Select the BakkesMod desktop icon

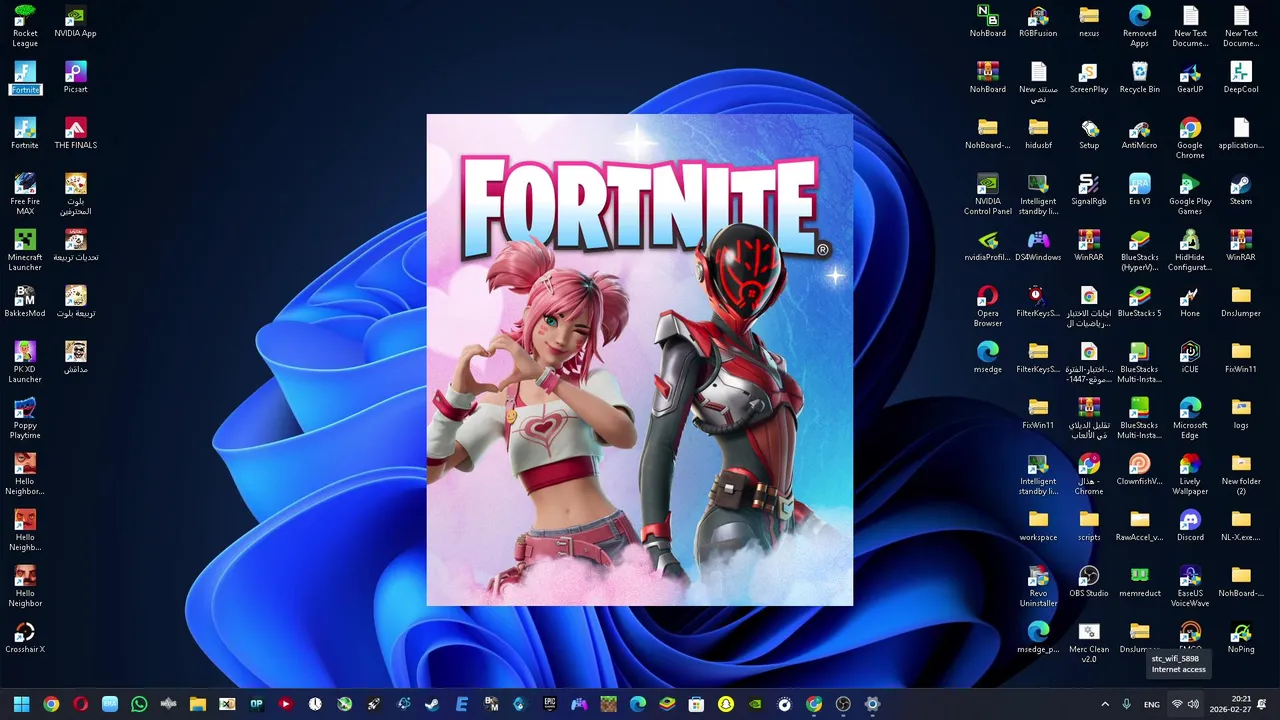(x=25, y=301)
